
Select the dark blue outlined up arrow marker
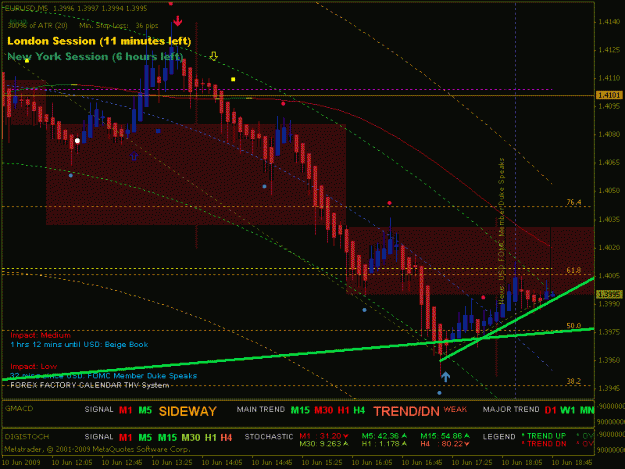tap(134, 156)
